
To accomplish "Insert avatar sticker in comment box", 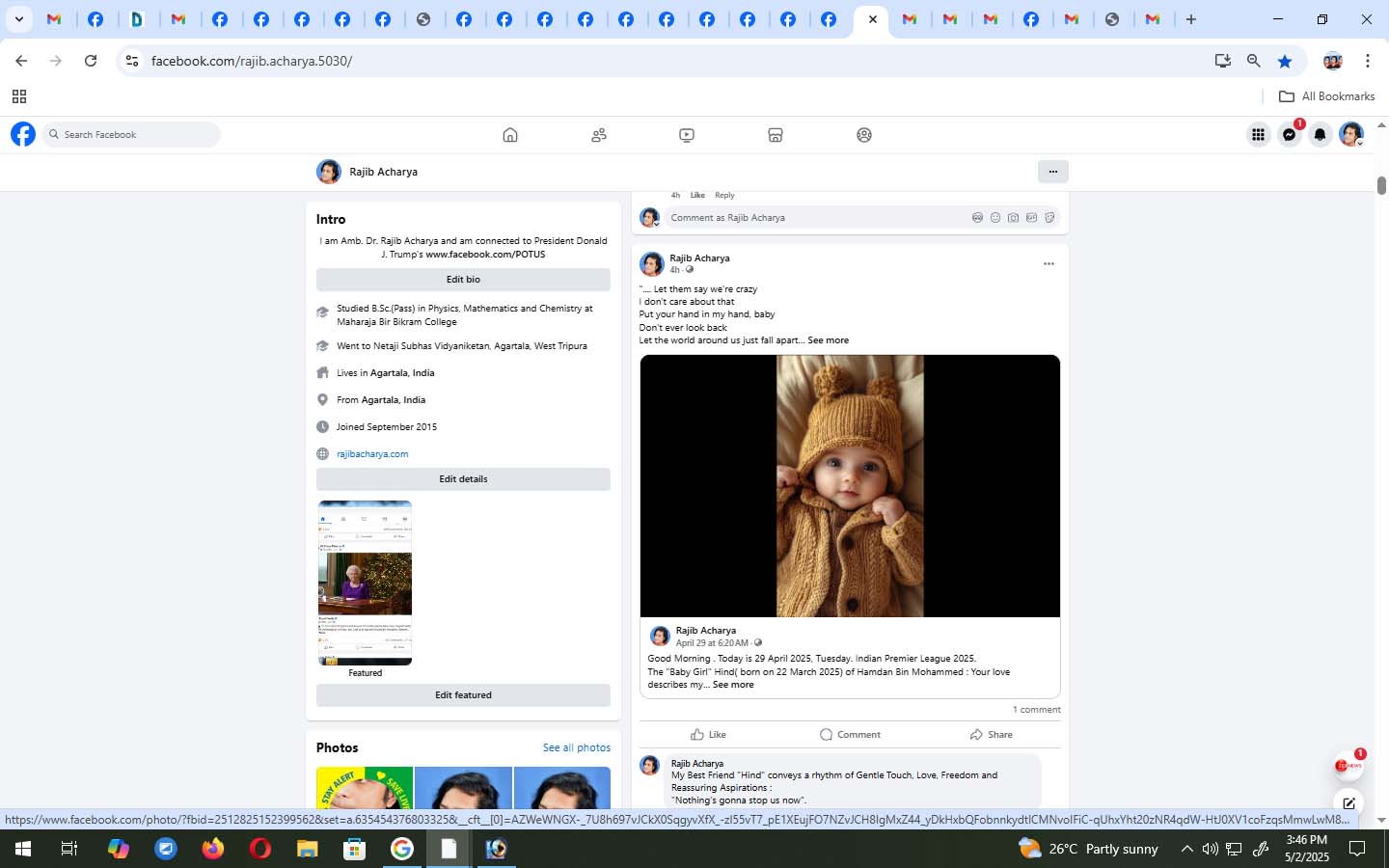I will (x=977, y=218).
